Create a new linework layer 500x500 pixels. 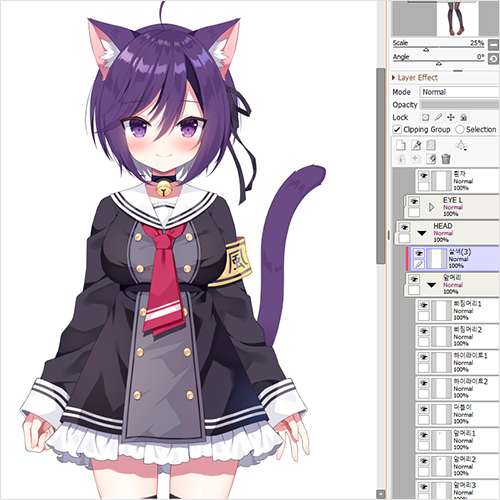pyautogui.click(x=416, y=145)
